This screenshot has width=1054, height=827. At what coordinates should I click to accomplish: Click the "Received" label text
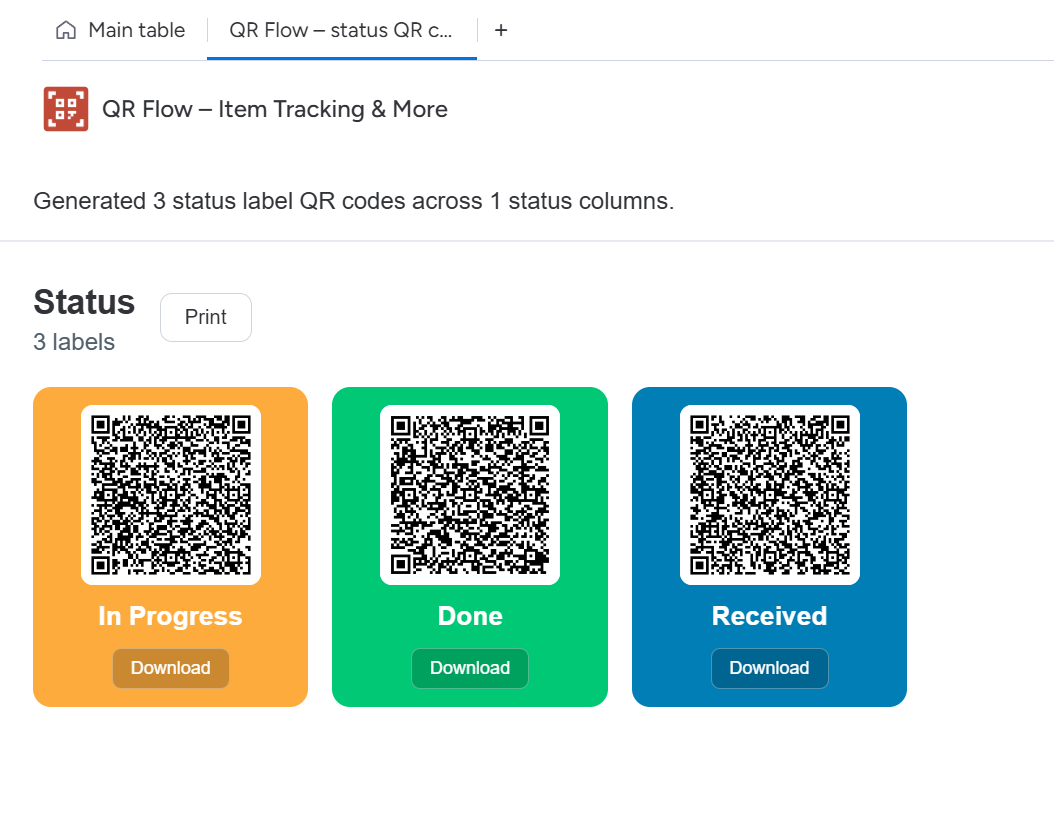pos(769,616)
